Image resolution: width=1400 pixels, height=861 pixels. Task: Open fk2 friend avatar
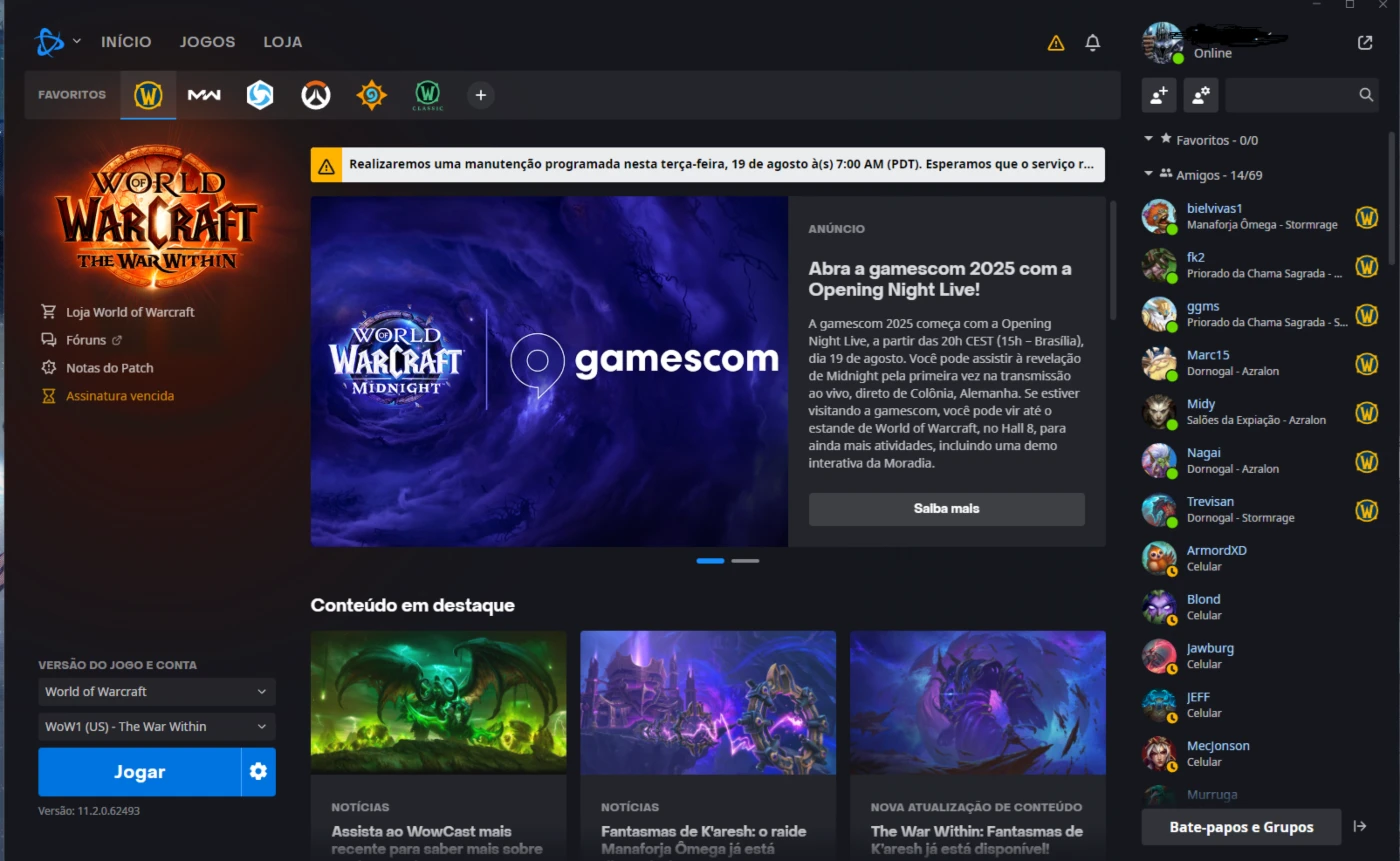tap(1159, 265)
